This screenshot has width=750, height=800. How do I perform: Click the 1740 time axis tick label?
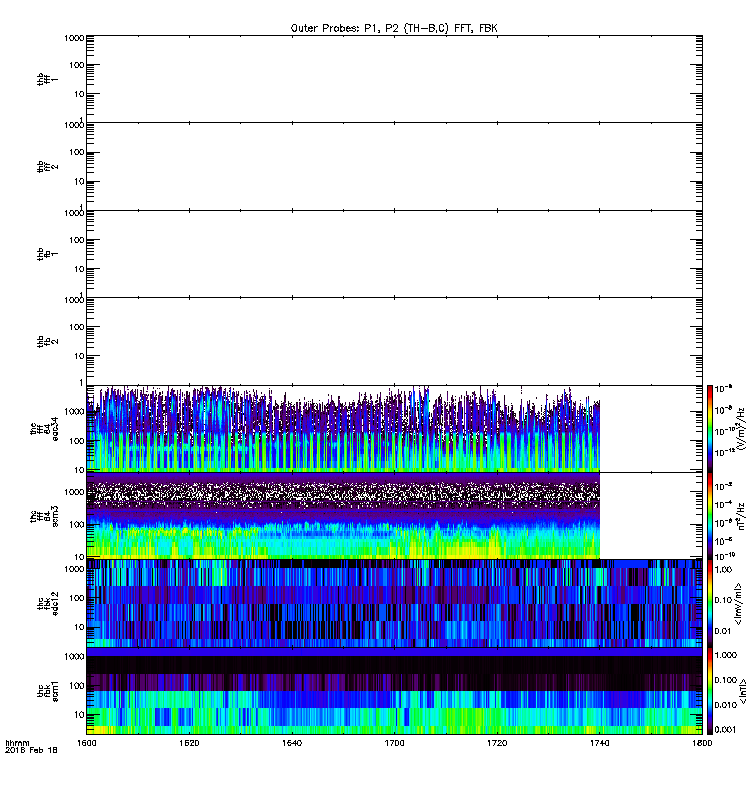click(x=599, y=743)
